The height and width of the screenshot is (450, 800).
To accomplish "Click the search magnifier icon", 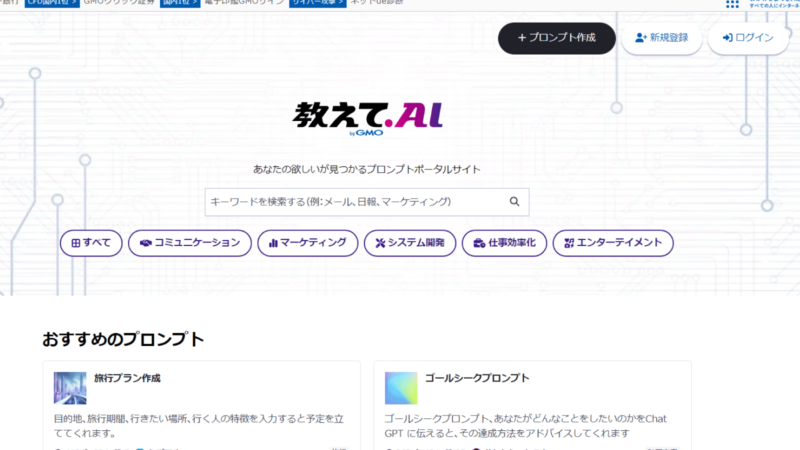I will tap(514, 202).
